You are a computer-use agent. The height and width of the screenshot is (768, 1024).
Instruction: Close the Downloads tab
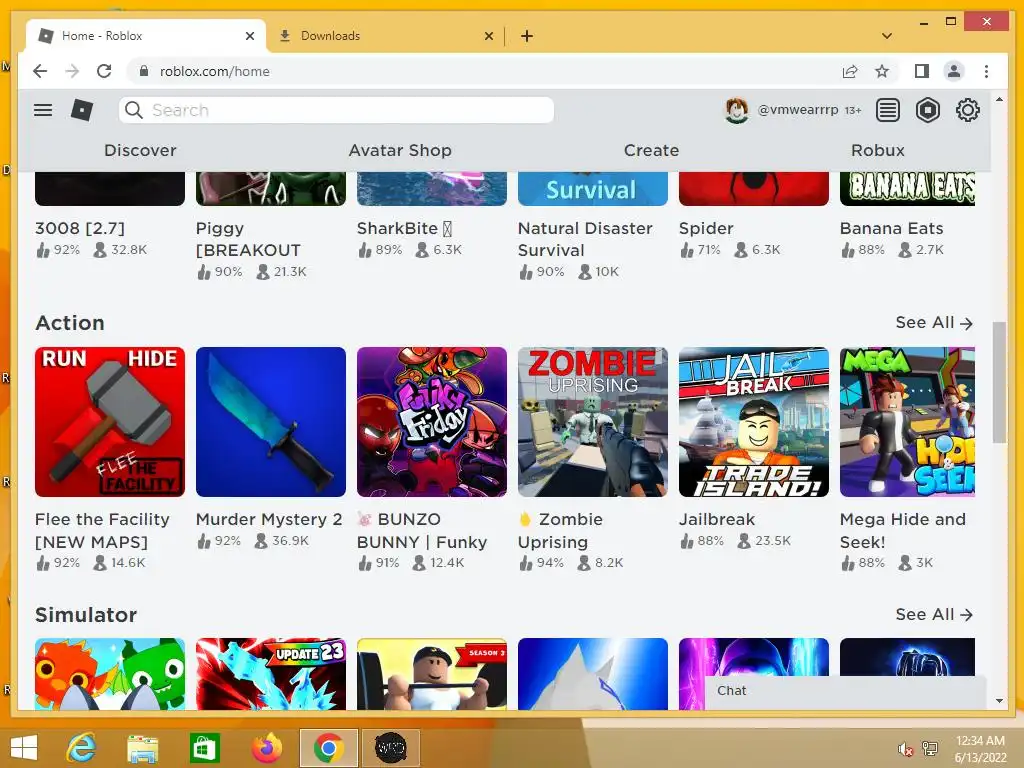coord(488,36)
